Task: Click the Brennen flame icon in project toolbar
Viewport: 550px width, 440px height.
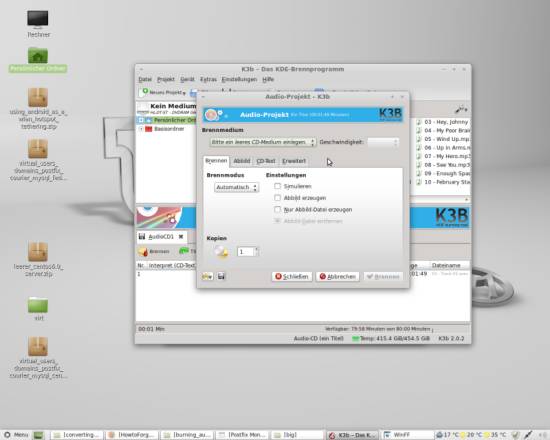Action: tap(143, 252)
